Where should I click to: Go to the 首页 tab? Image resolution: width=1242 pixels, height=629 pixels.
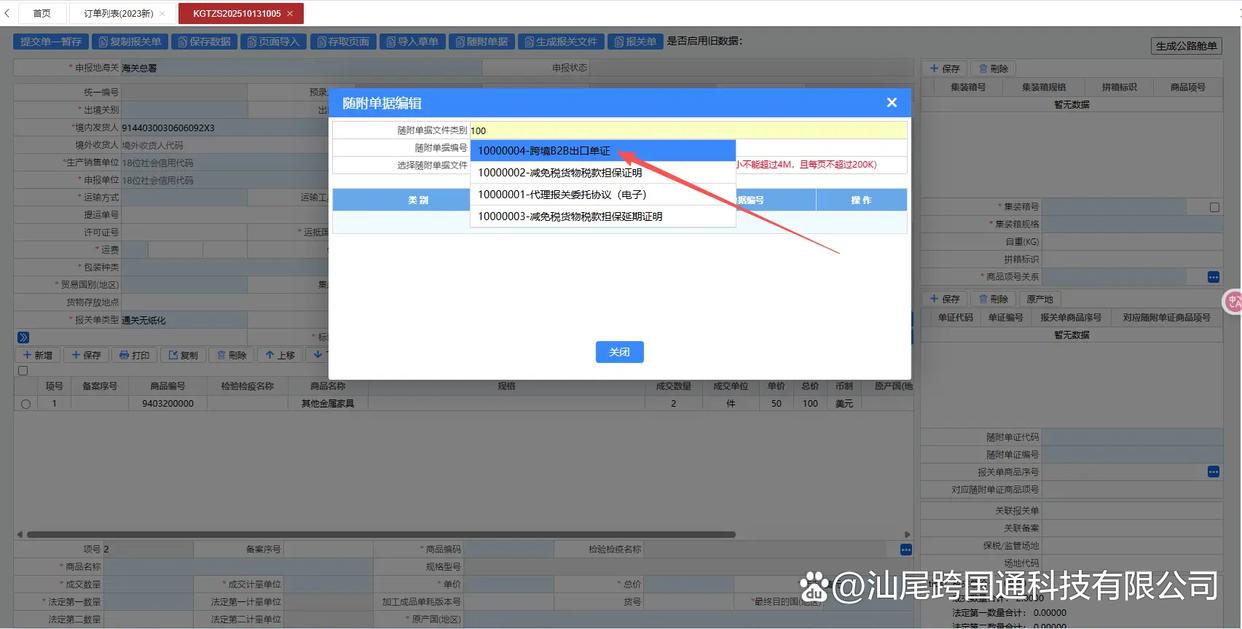point(41,13)
